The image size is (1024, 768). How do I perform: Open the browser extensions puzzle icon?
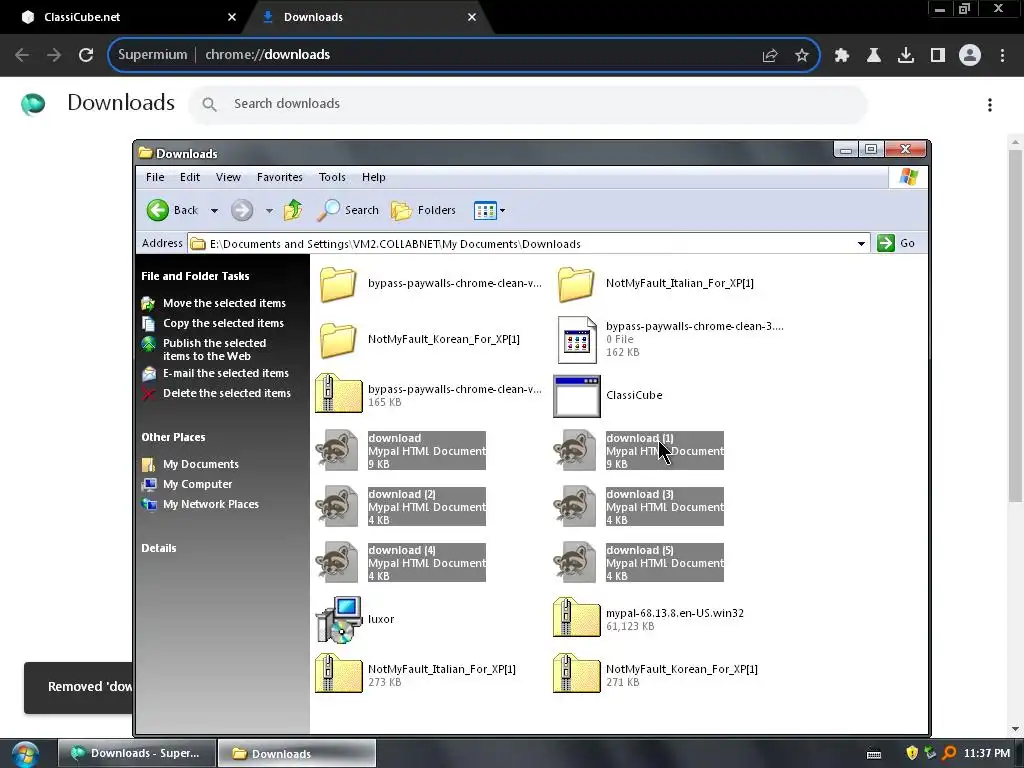(842, 56)
